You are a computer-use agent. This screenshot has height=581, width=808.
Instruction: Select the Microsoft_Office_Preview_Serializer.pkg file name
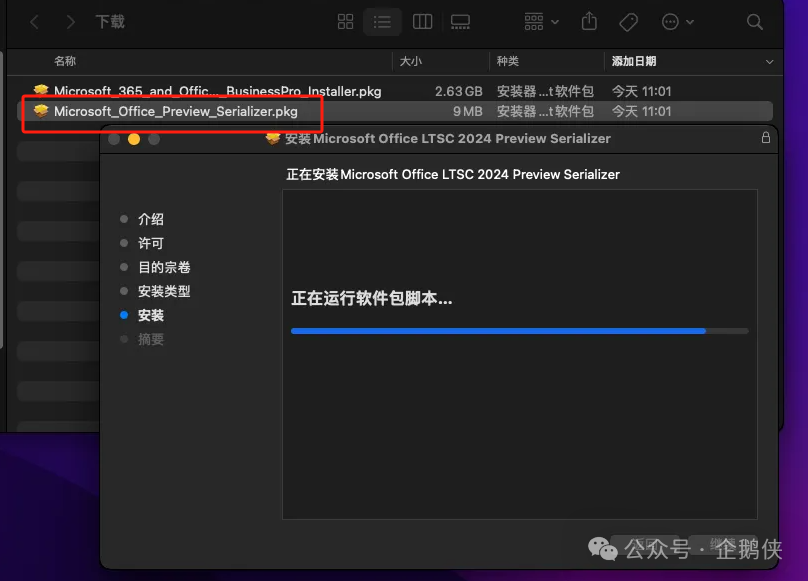click(176, 111)
